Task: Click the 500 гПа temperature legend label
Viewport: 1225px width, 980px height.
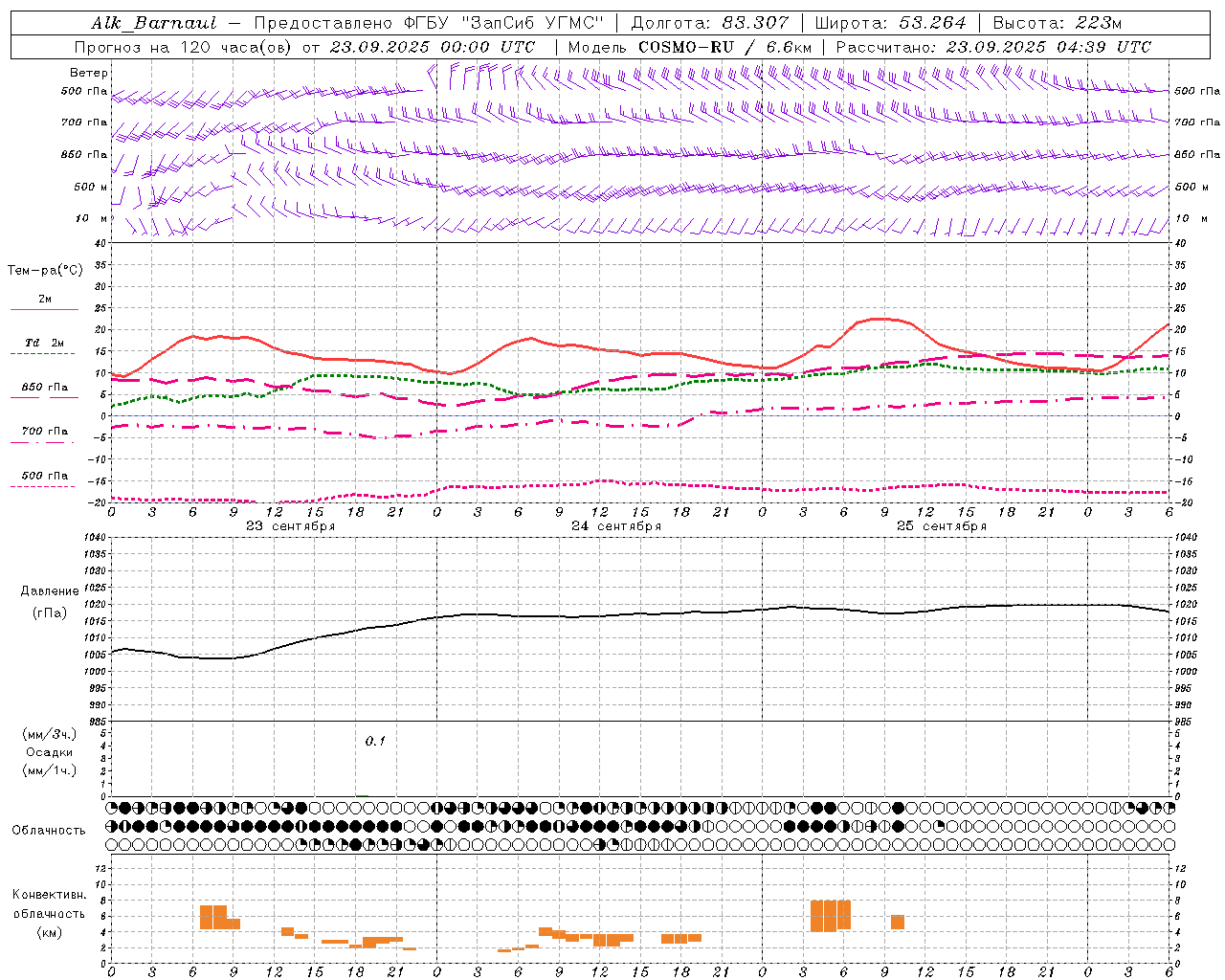Action: pyautogui.click(x=45, y=476)
